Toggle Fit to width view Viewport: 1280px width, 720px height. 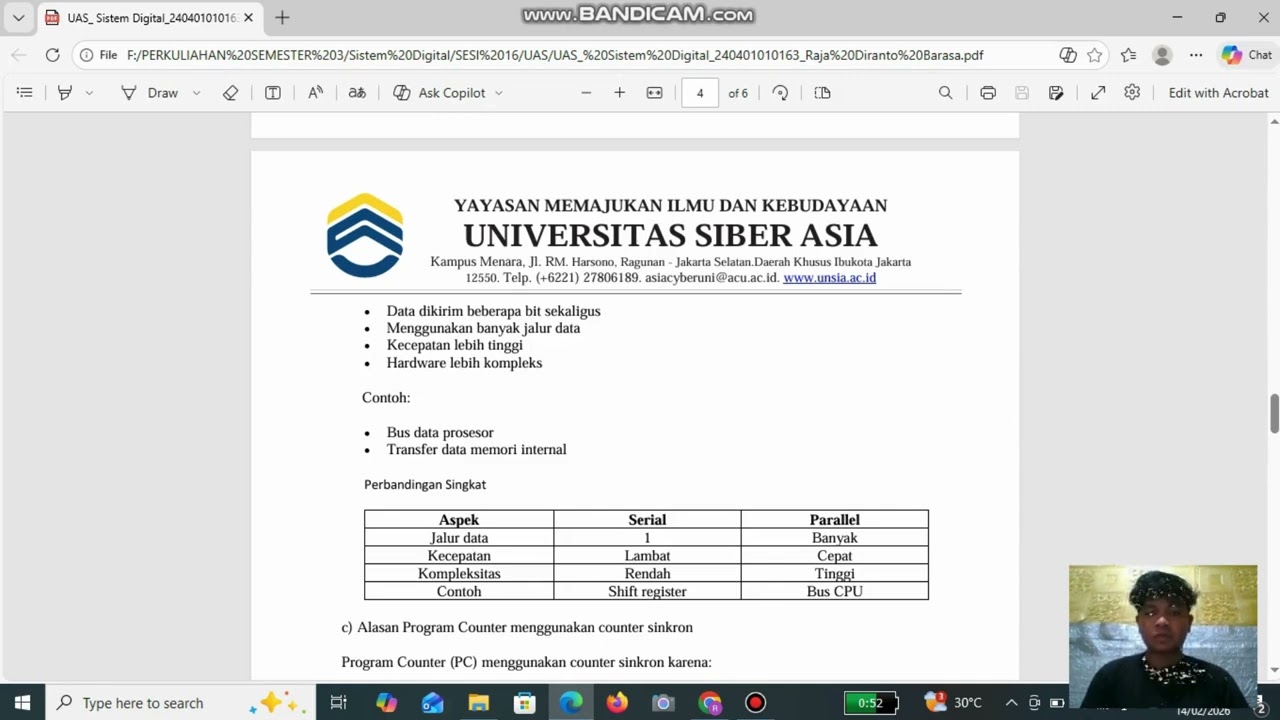point(654,93)
